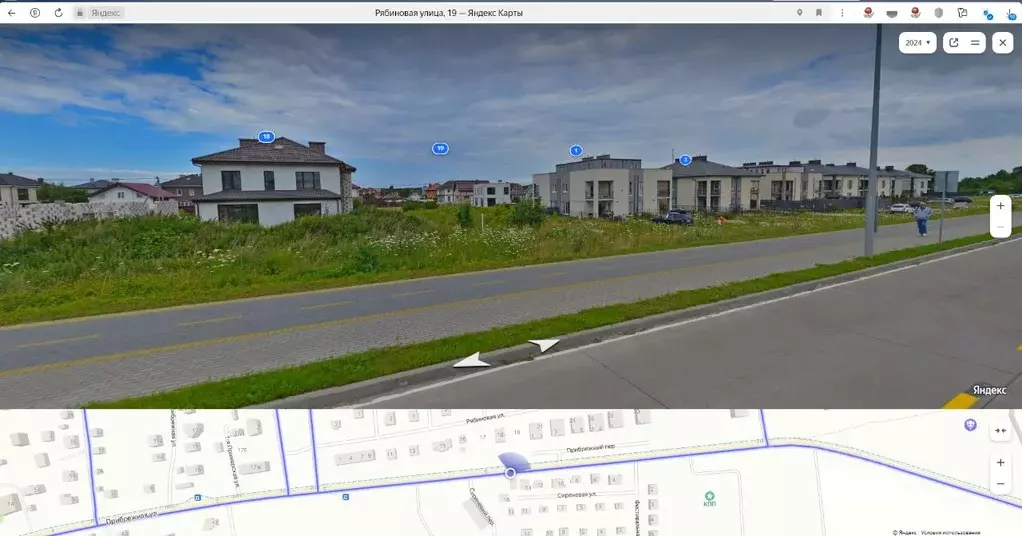The width and height of the screenshot is (1022, 536).
Task: Open panorama in new window icon
Action: 953,43
